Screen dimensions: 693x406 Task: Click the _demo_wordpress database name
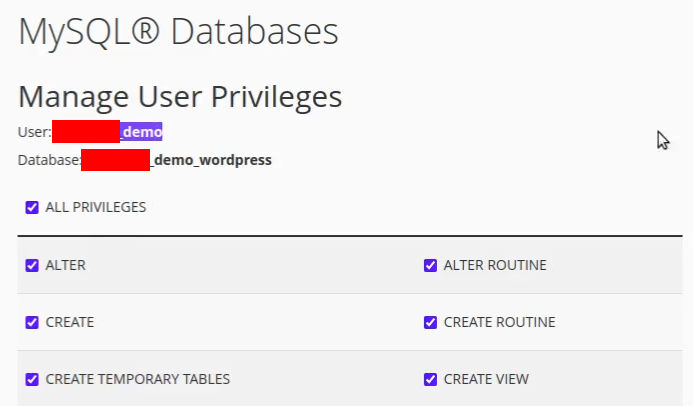point(211,160)
